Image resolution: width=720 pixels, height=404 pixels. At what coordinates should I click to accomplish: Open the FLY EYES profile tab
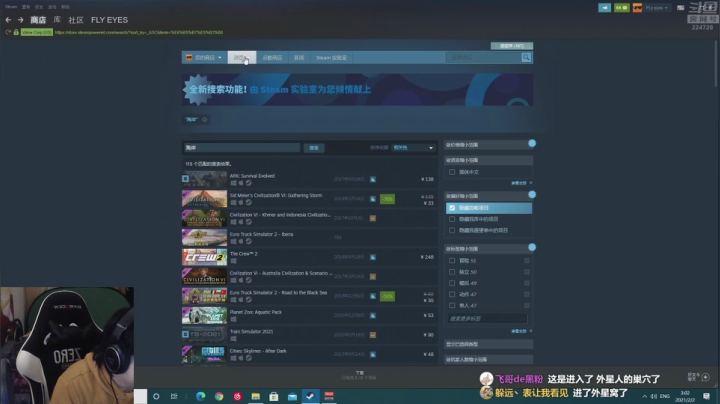pyautogui.click(x=109, y=20)
